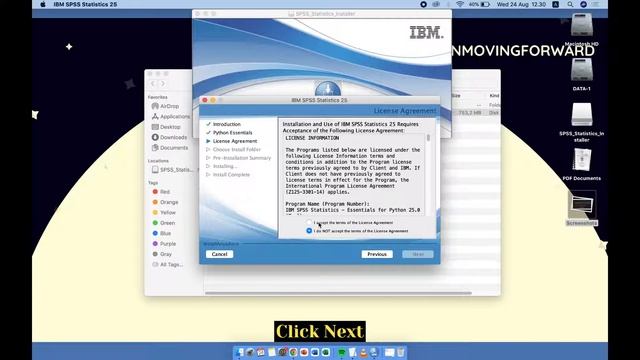Select the License Agreement step
This screenshot has height=360, width=640.
[x=235, y=141]
